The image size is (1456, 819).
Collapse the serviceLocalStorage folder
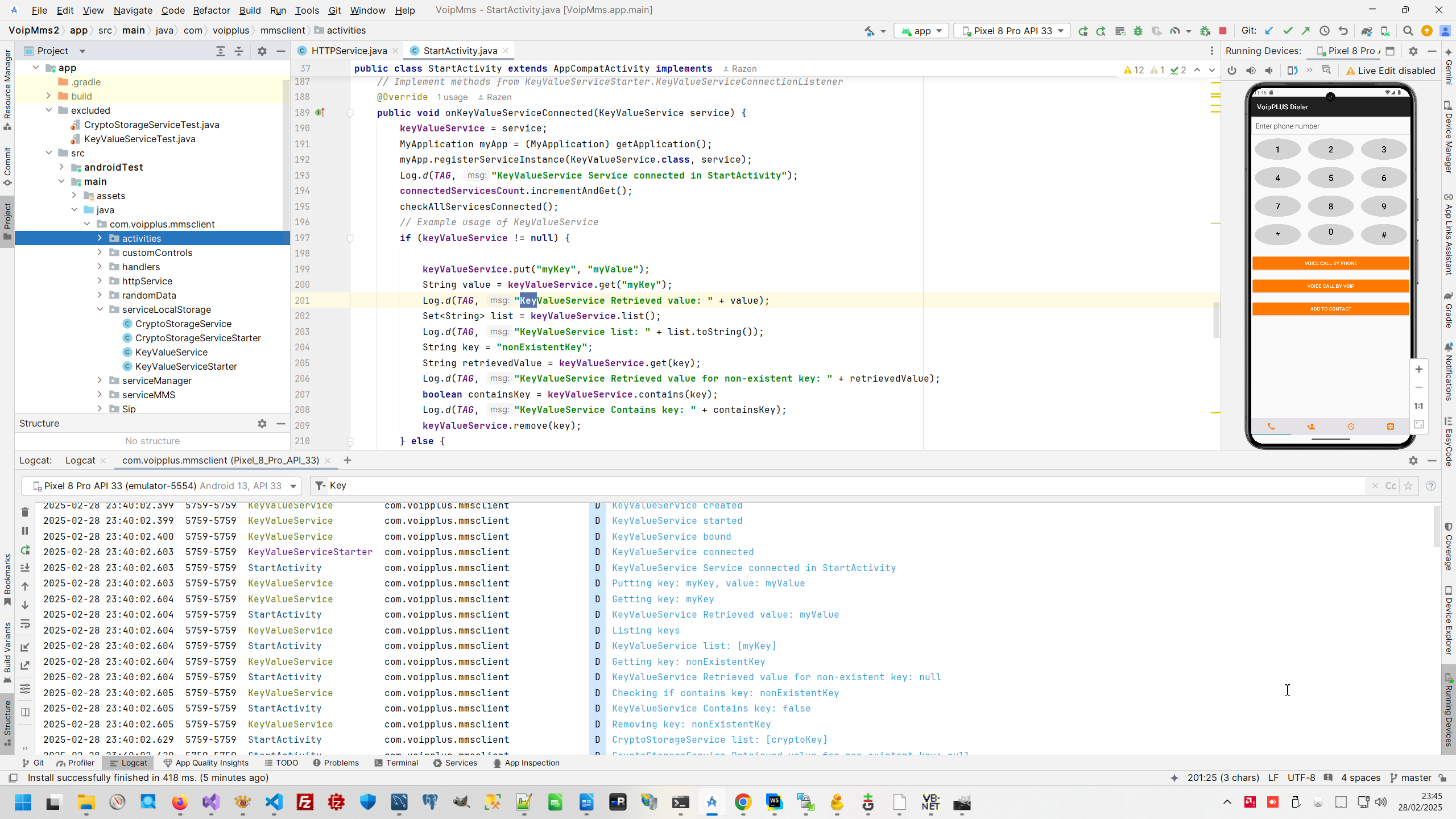point(100,309)
